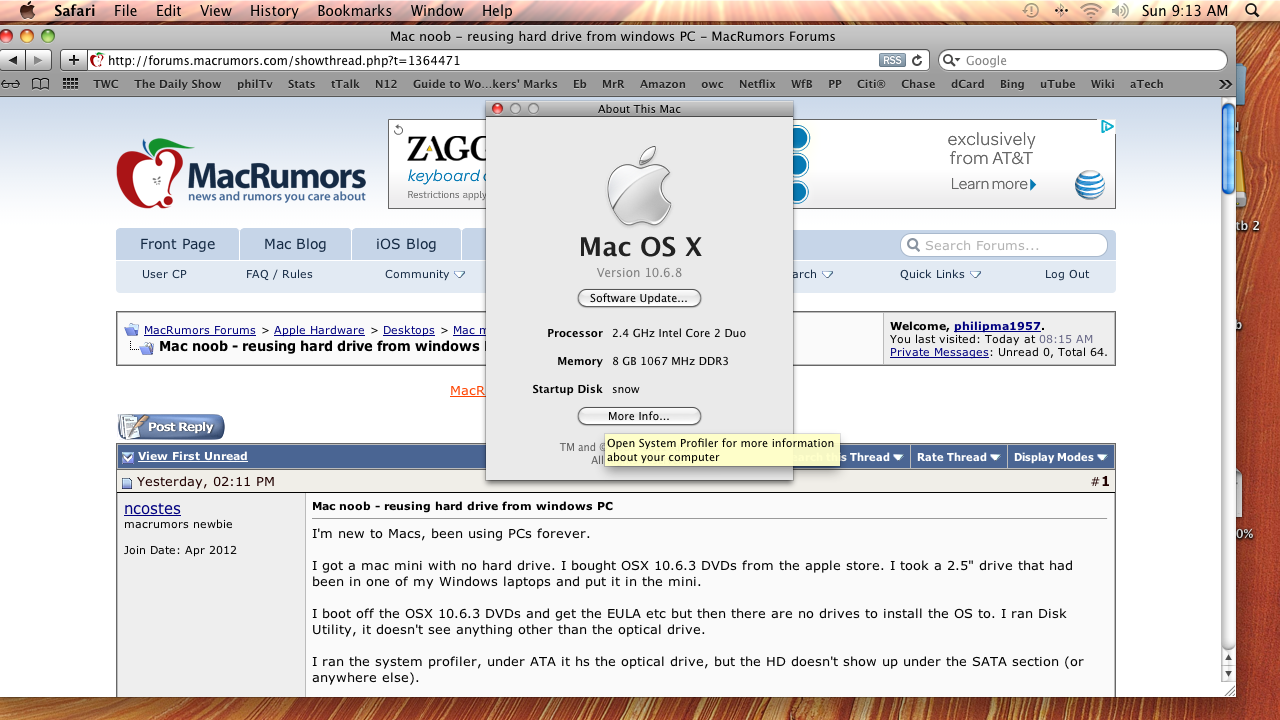Click the AT&T globe logo

[x=1090, y=185]
